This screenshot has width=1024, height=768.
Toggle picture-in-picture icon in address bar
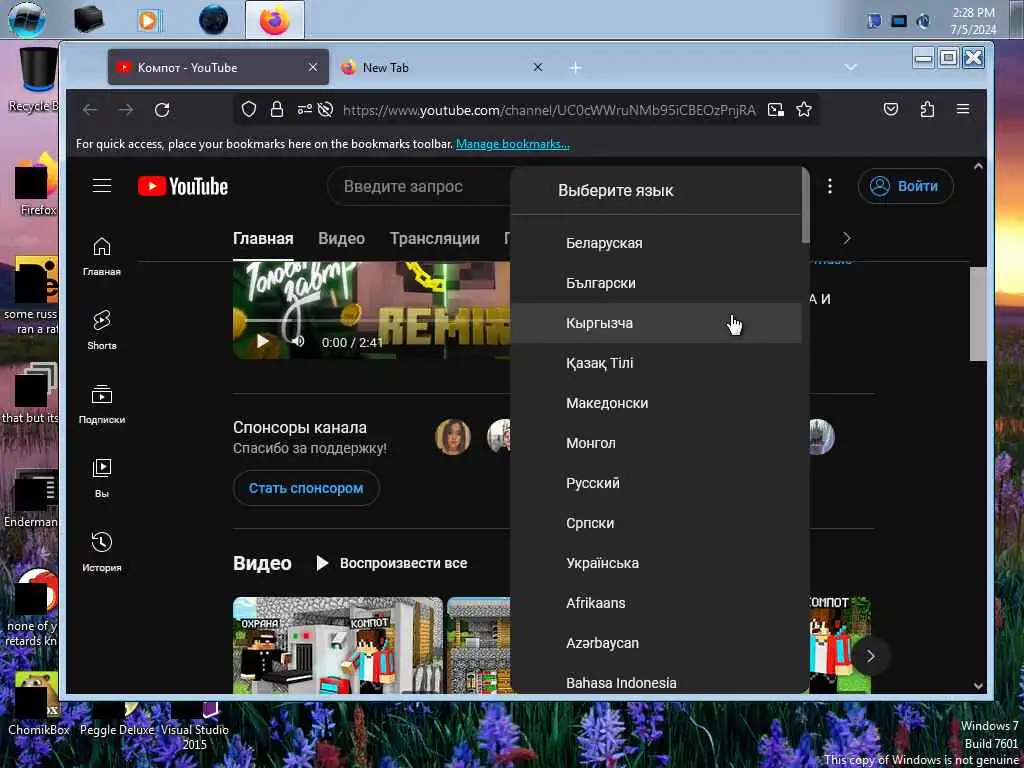[776, 110]
